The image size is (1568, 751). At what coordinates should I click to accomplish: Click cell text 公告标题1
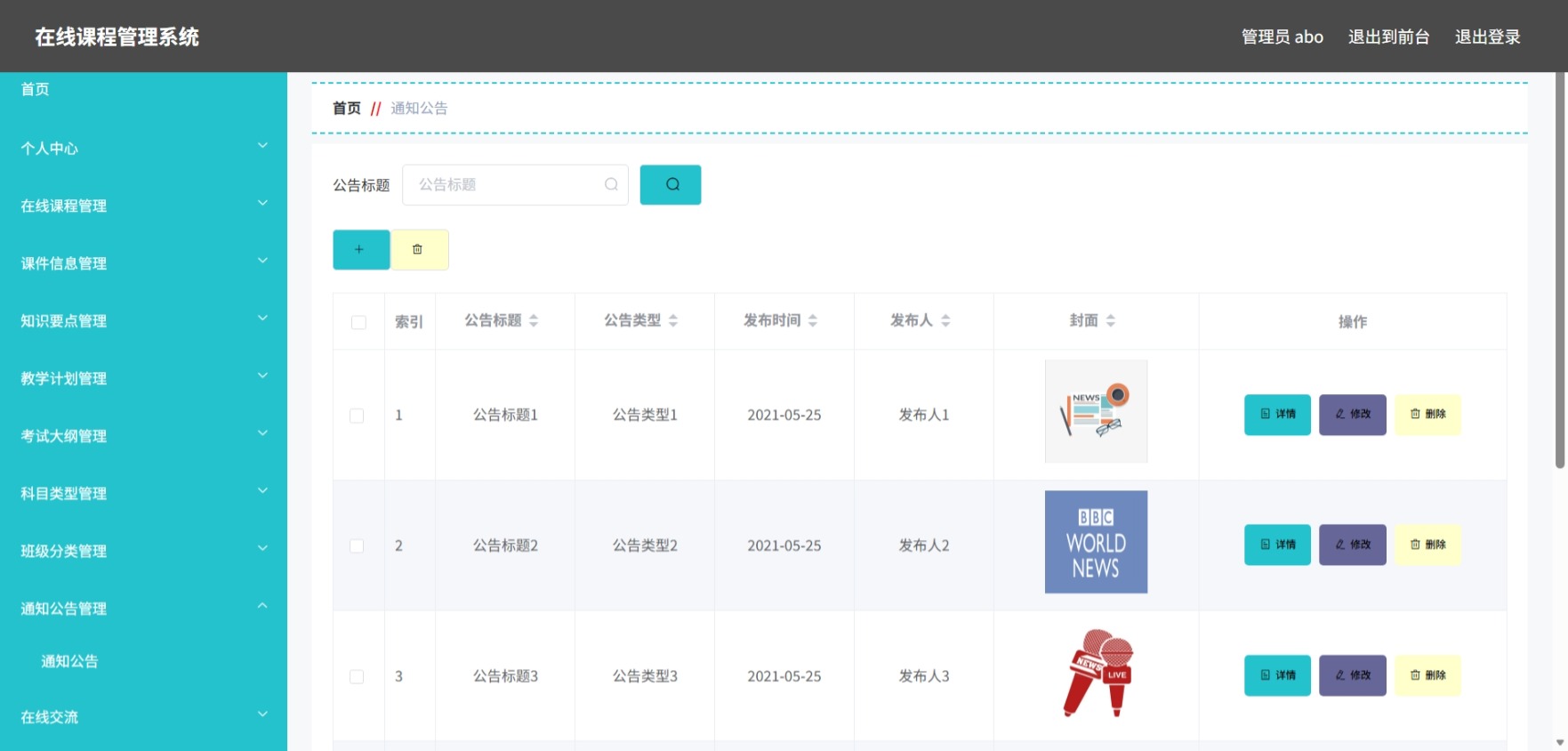(x=505, y=415)
